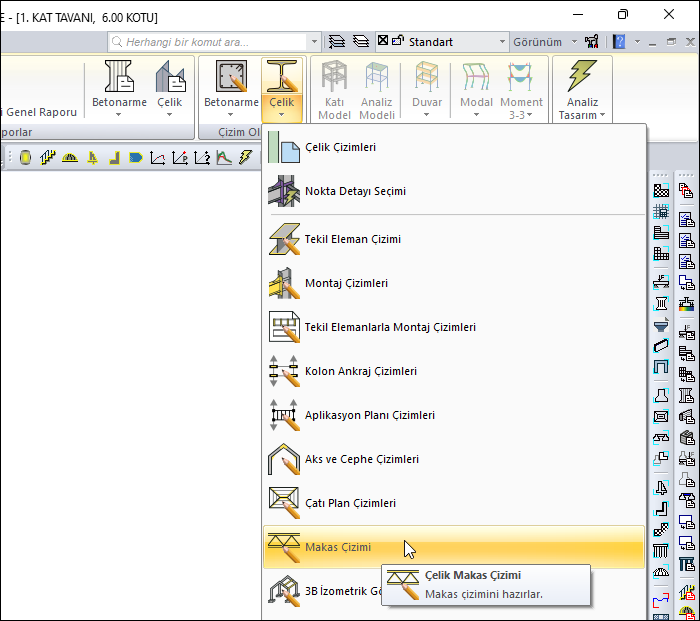Click the black L-shaped wall icon
Viewport: 700px width, 621px height.
click(x=661, y=508)
